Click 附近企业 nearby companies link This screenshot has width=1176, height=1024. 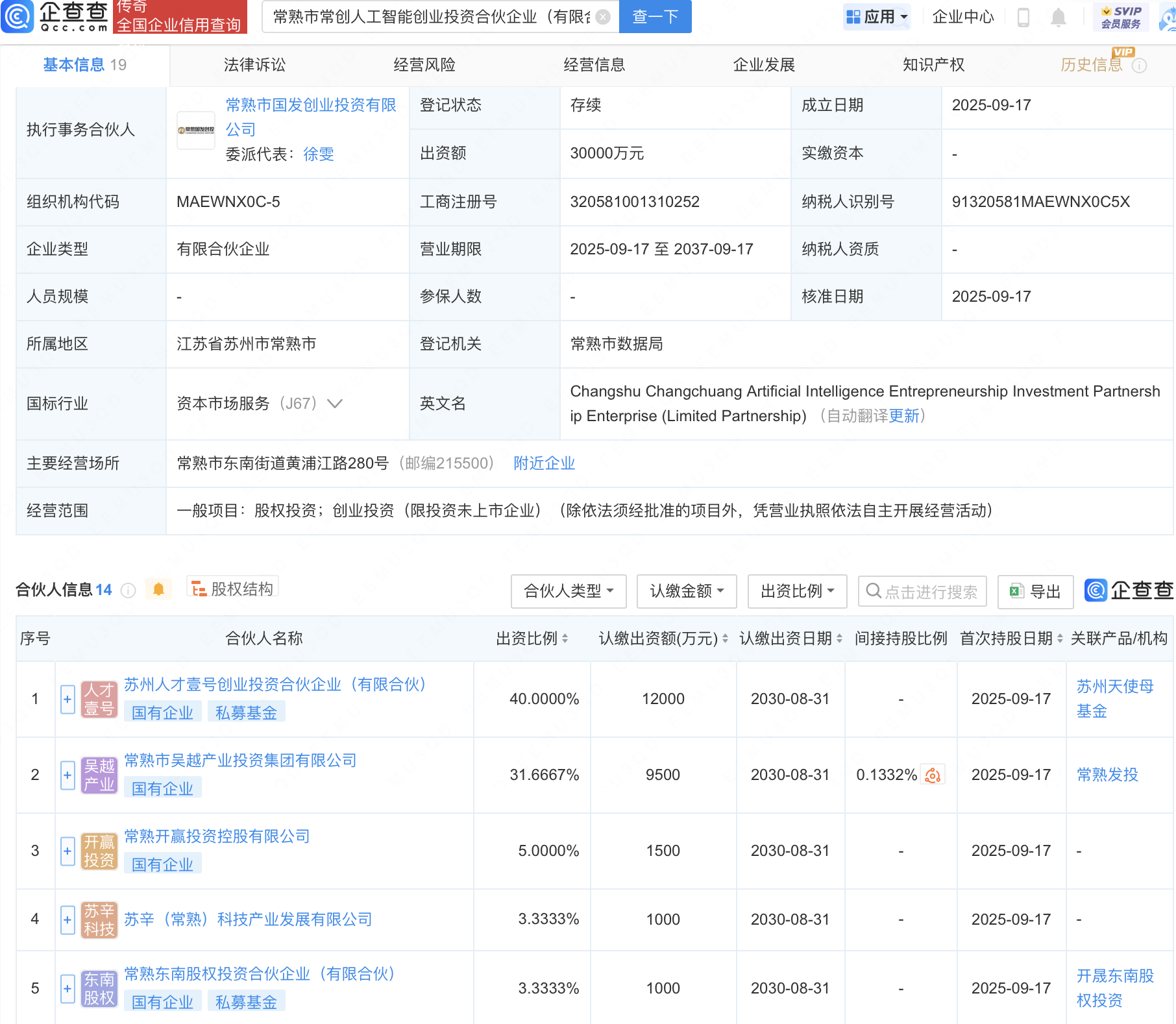pyautogui.click(x=544, y=463)
